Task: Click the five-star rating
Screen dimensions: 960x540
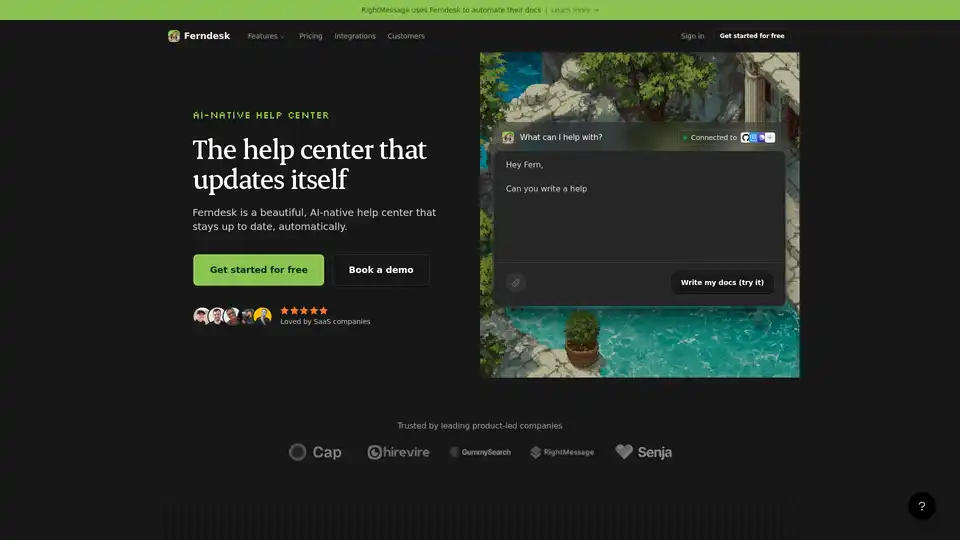Action: (304, 310)
